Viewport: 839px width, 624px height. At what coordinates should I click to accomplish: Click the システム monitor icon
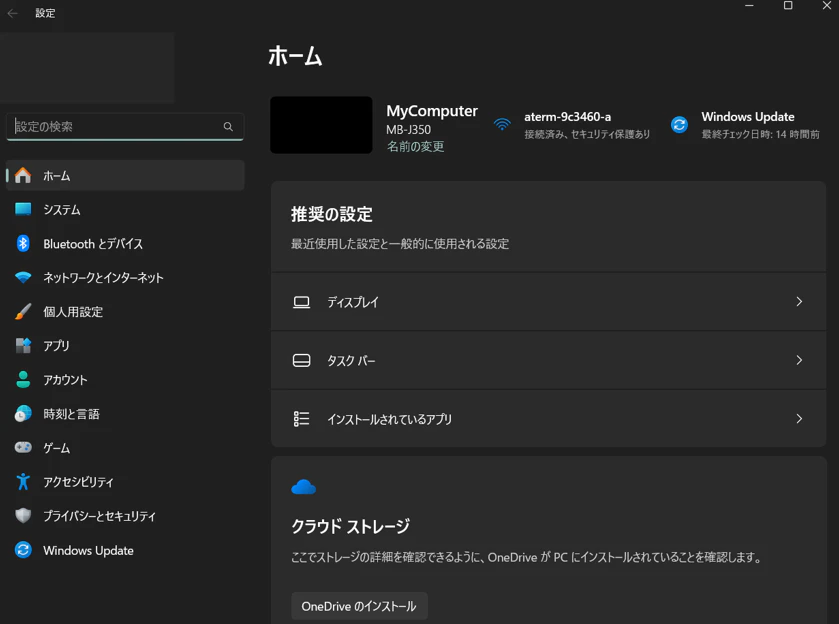(22, 209)
